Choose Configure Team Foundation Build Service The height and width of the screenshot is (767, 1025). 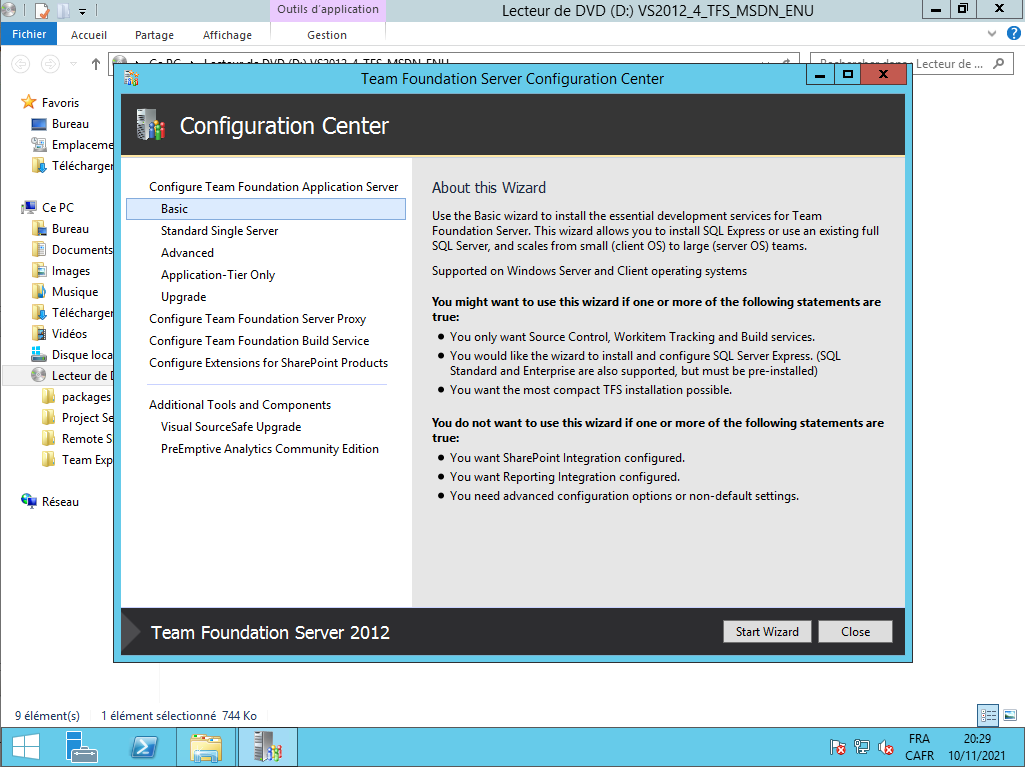[x=259, y=341]
